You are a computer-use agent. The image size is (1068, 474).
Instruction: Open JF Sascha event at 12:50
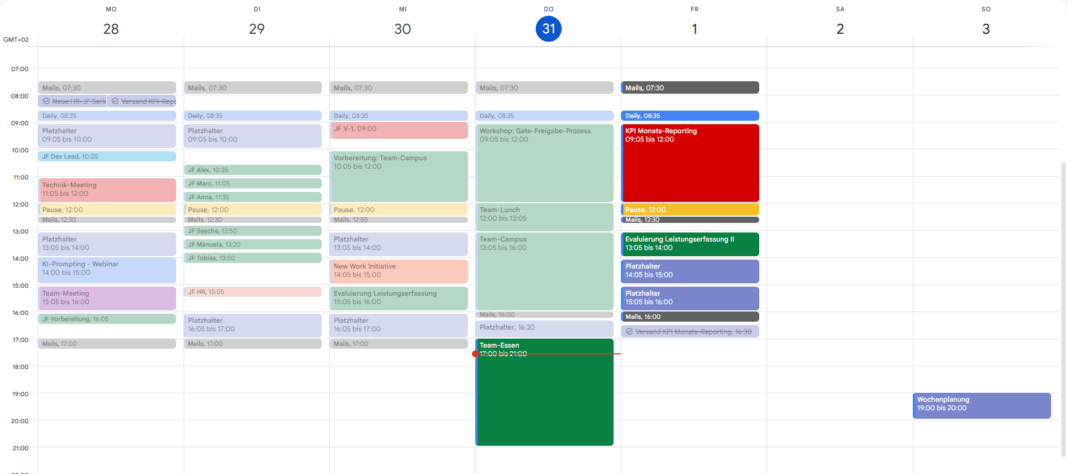(253, 231)
